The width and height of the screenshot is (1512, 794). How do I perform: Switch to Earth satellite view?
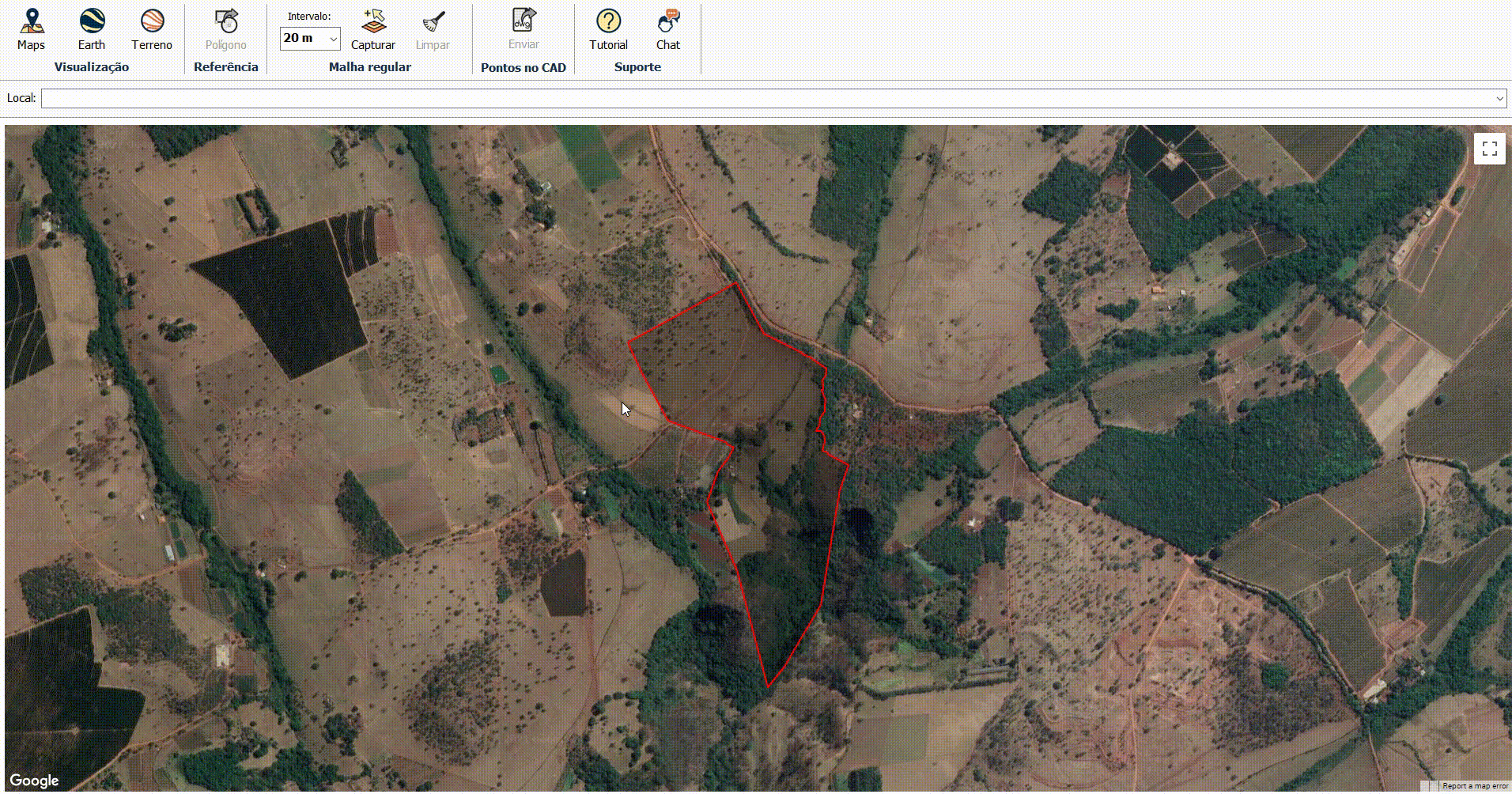91,29
